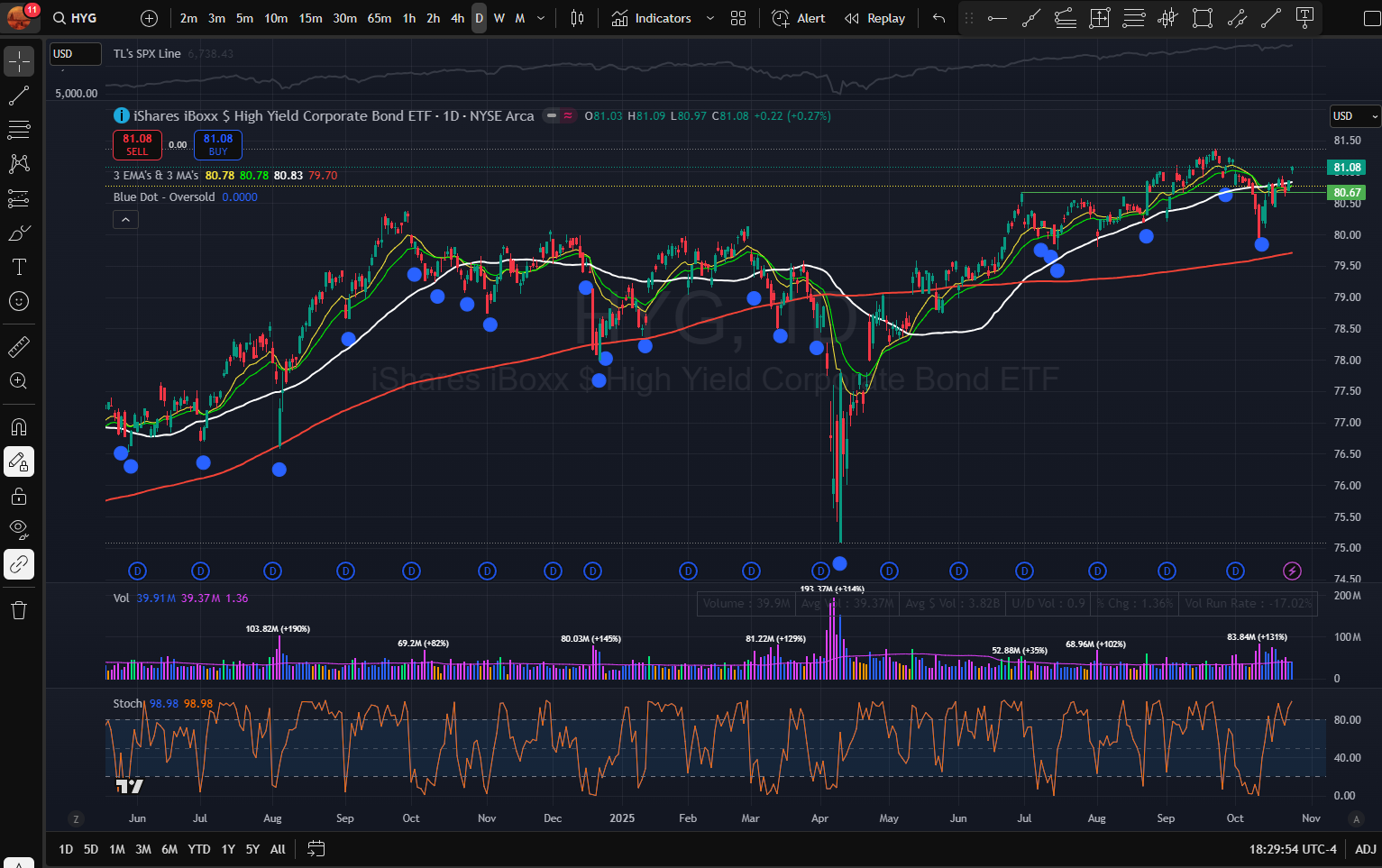Open the layout grid setup

pyautogui.click(x=738, y=18)
